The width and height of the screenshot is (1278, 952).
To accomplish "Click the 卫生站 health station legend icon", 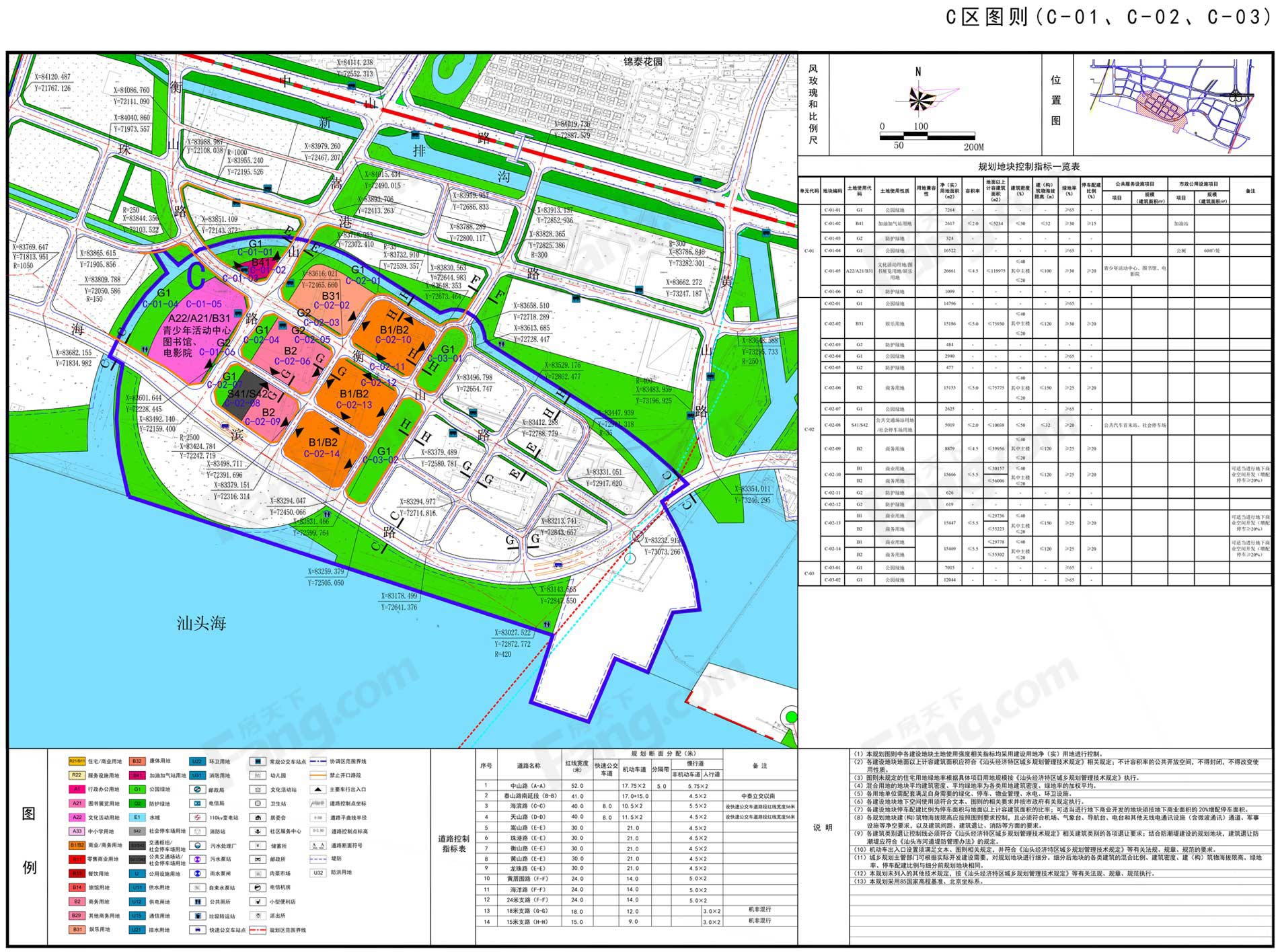I will click(258, 803).
